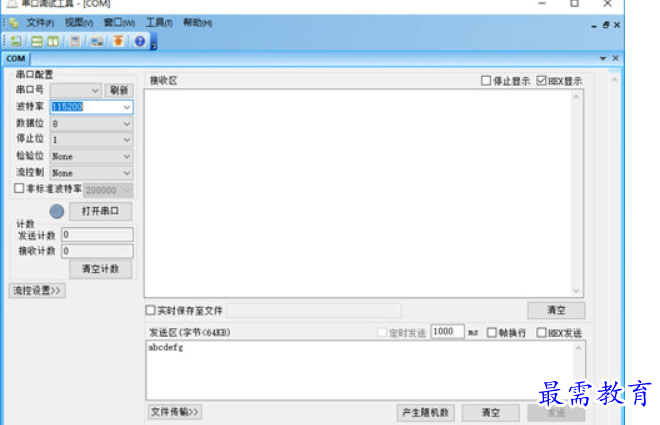Uncheck HEX显示 checkbox
This screenshot has height=425, width=660.
[x=541, y=80]
